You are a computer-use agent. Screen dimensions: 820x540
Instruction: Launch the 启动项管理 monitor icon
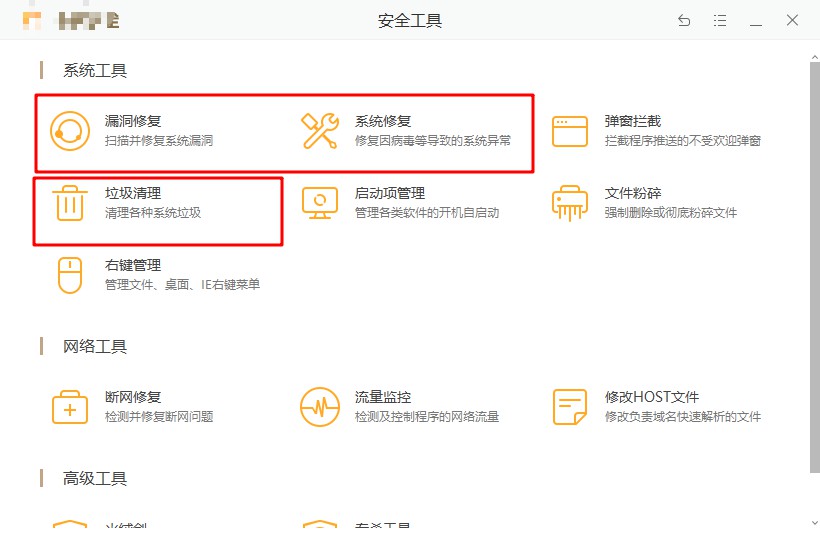[320, 203]
